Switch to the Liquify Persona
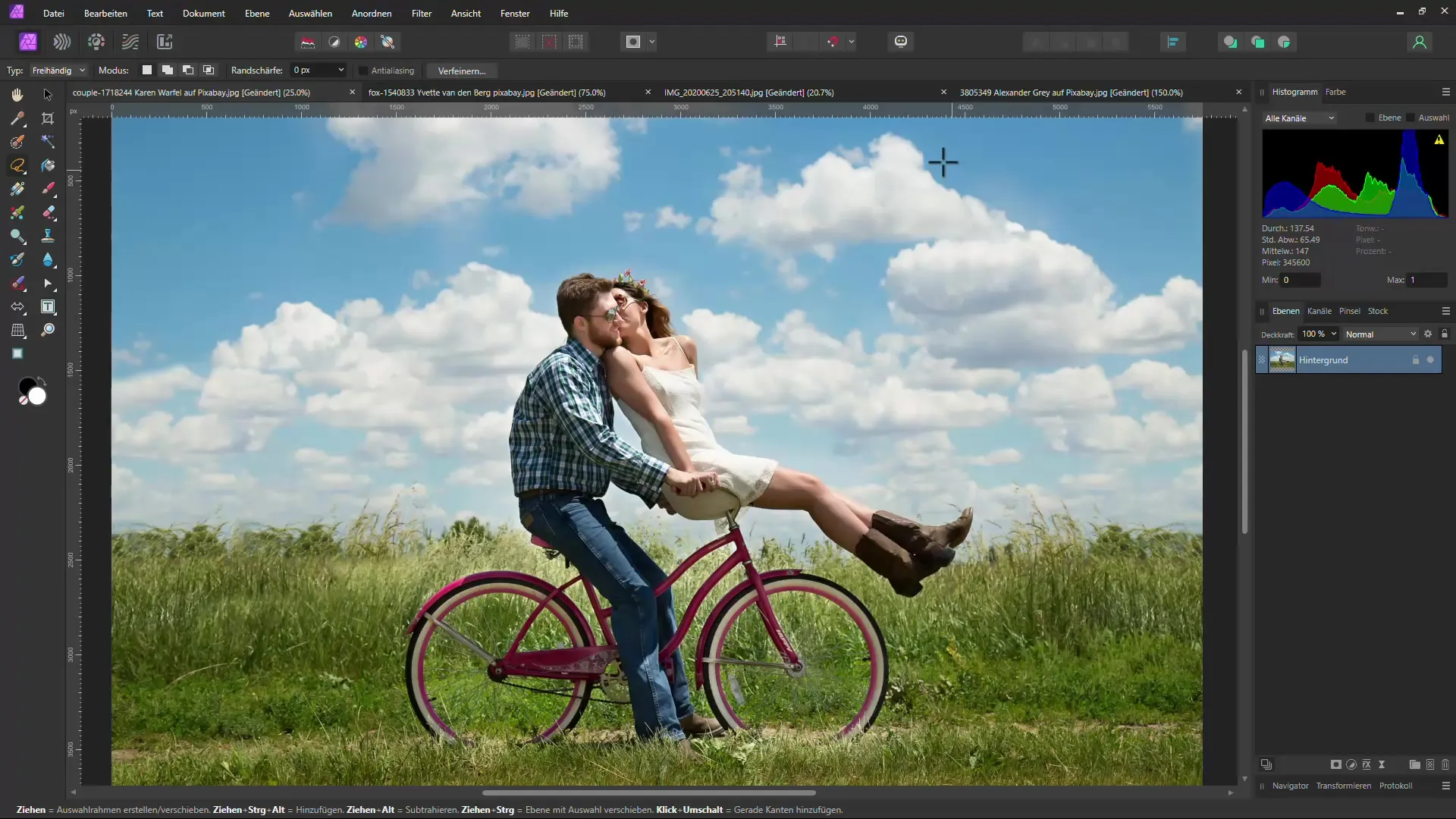Viewport: 1456px width, 819px height. tap(62, 42)
